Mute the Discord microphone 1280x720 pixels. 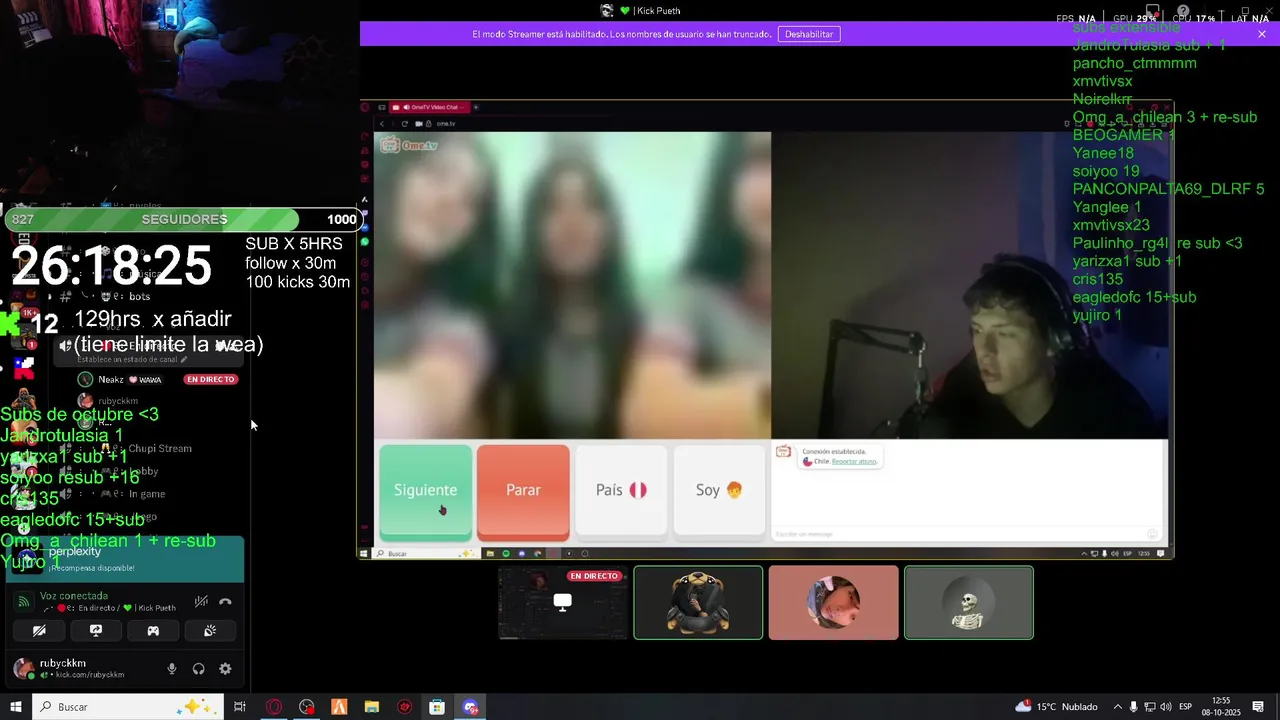pos(172,669)
